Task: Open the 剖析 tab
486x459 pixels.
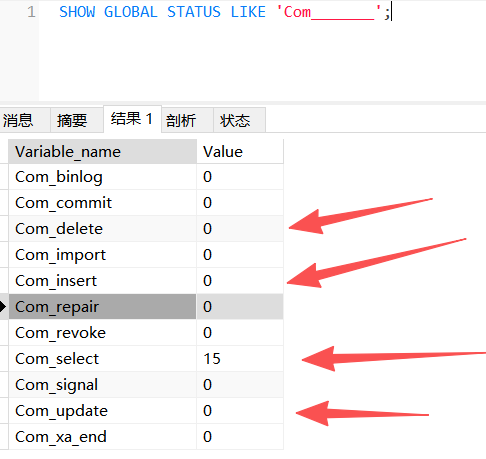Action: click(188, 120)
